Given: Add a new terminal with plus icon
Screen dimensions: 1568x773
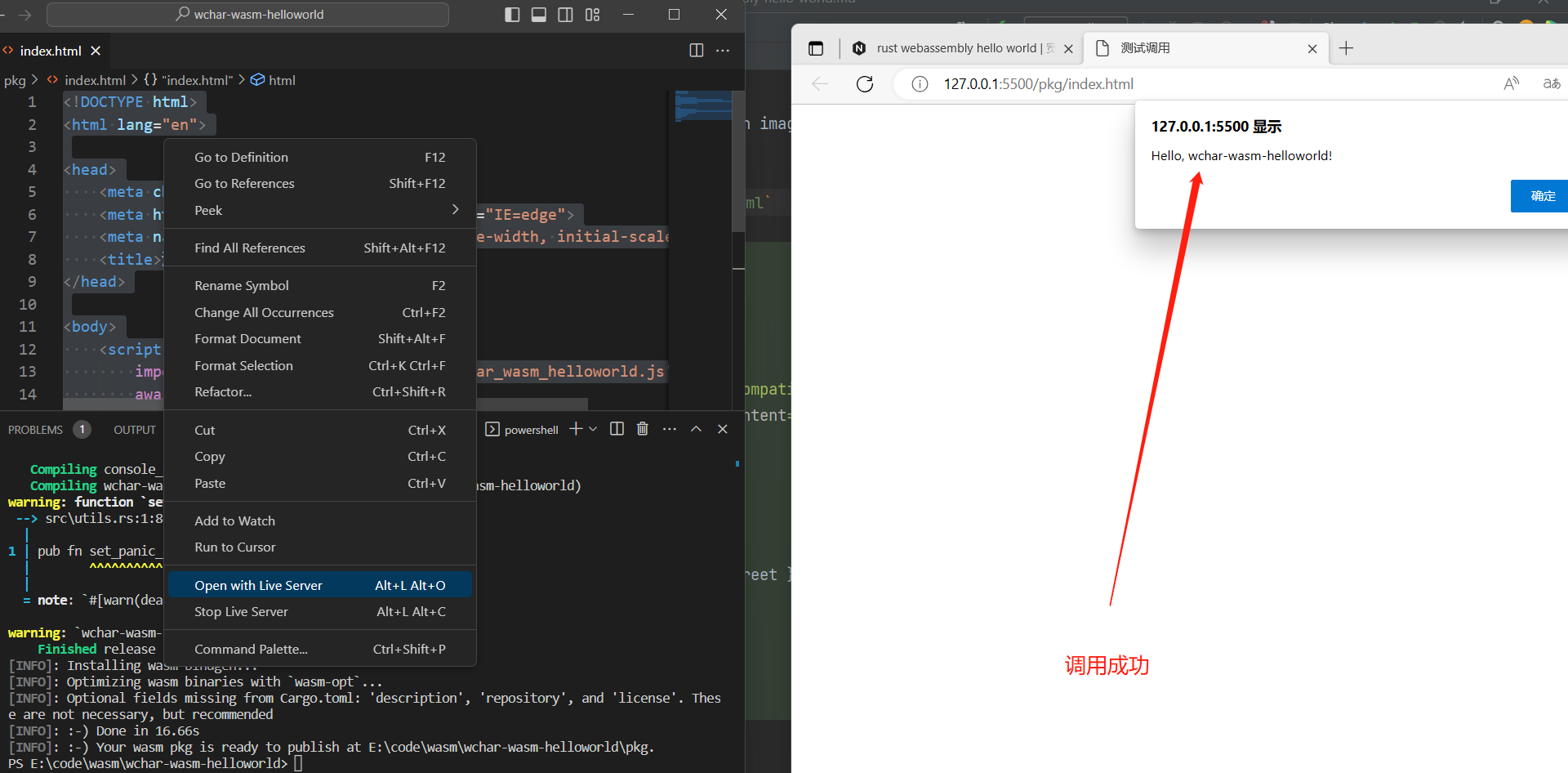Looking at the screenshot, I should coord(576,429).
